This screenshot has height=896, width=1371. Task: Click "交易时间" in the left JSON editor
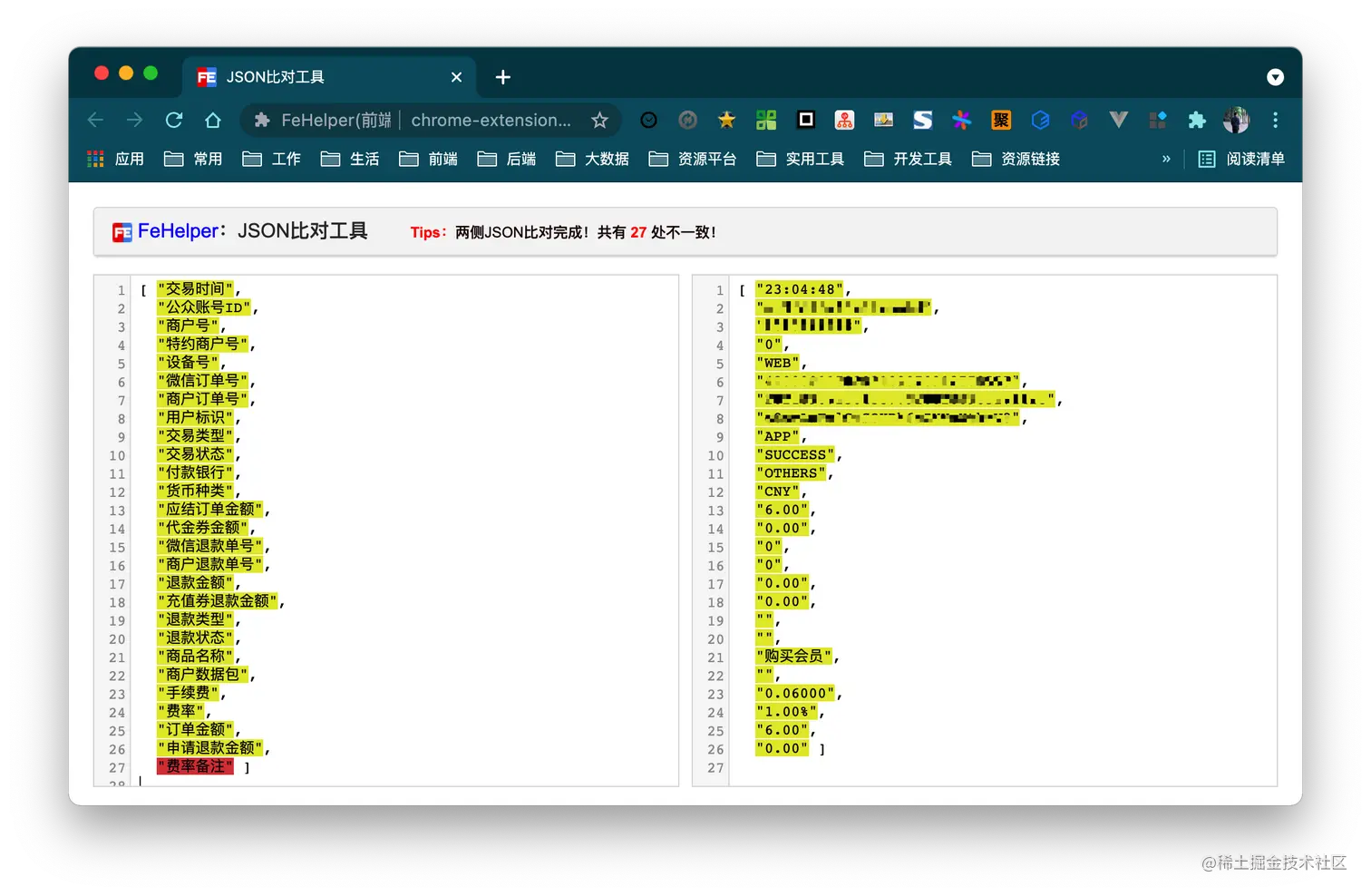(196, 289)
